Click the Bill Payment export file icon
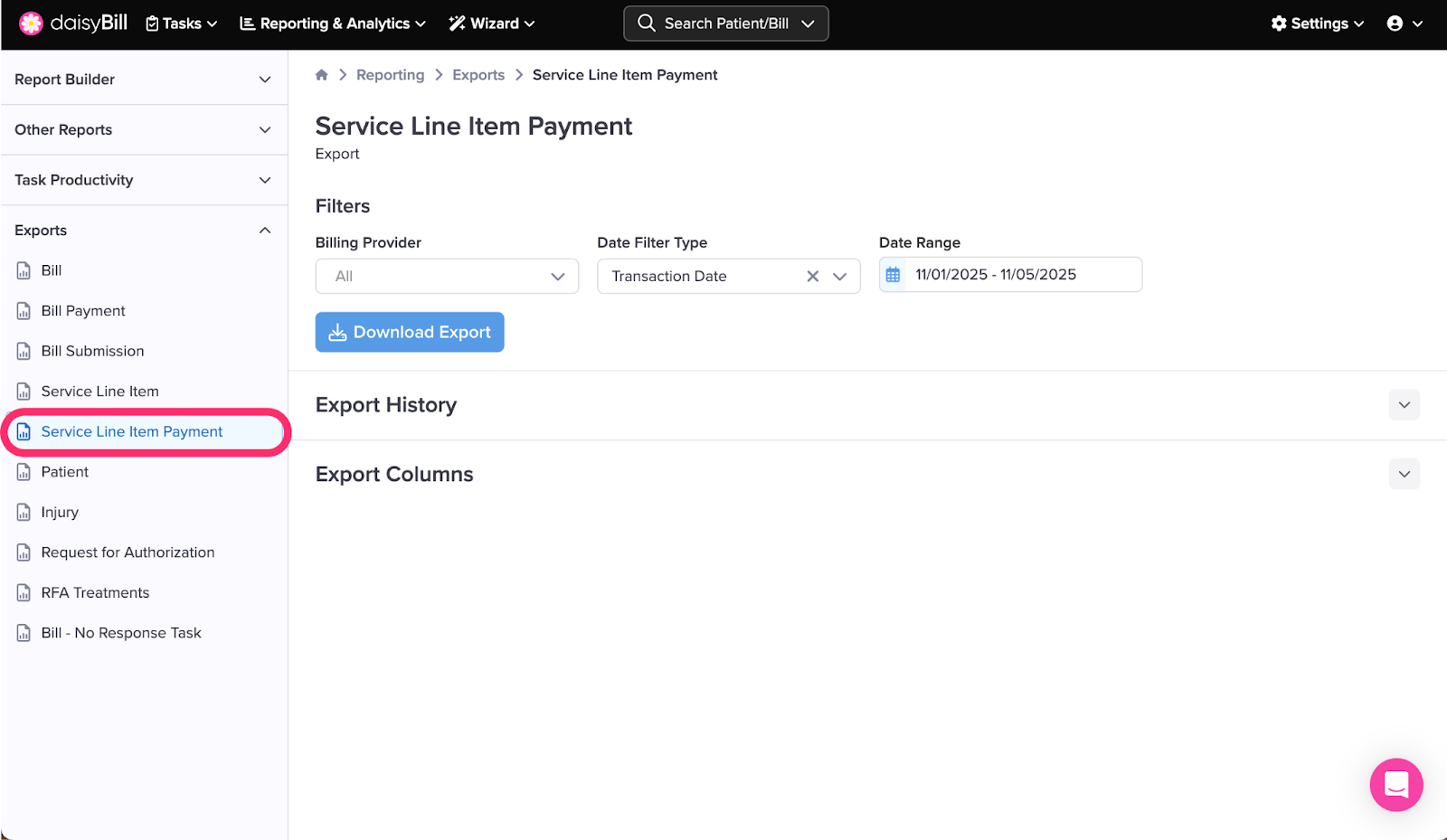1447x840 pixels. 24,311
